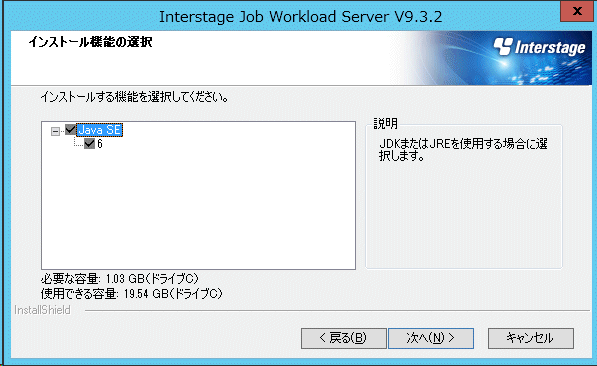Uncheck the Java SE checkbox
The height and width of the screenshot is (366, 597).
(x=70, y=130)
